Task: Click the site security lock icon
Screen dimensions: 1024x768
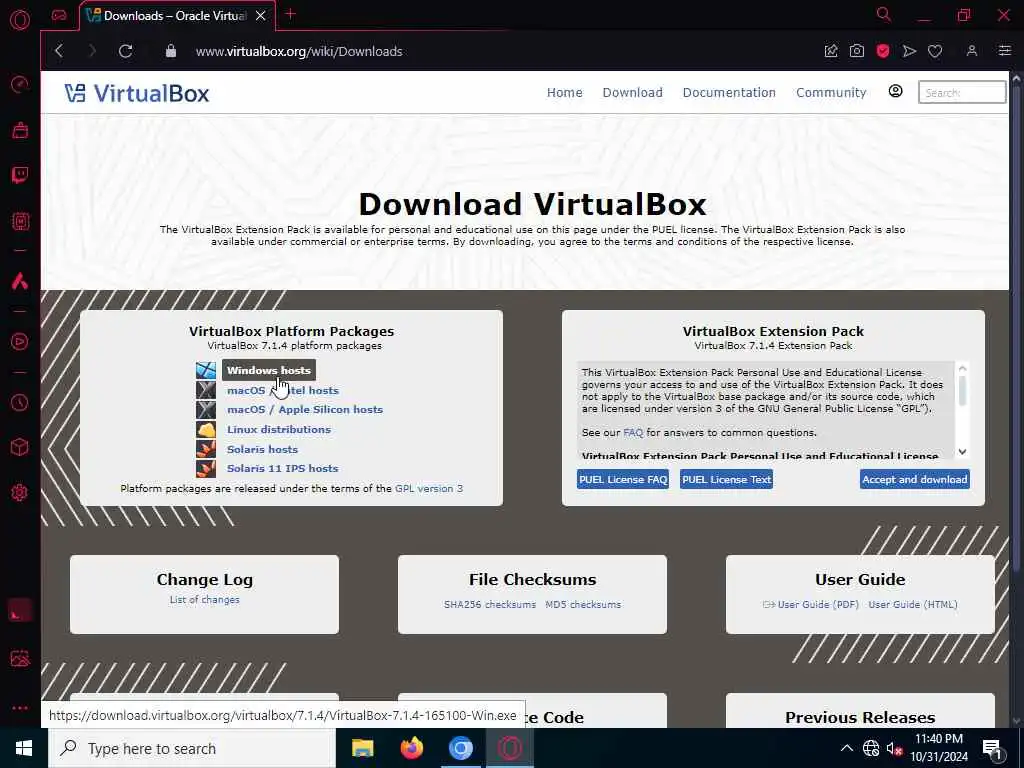Action: point(171,51)
